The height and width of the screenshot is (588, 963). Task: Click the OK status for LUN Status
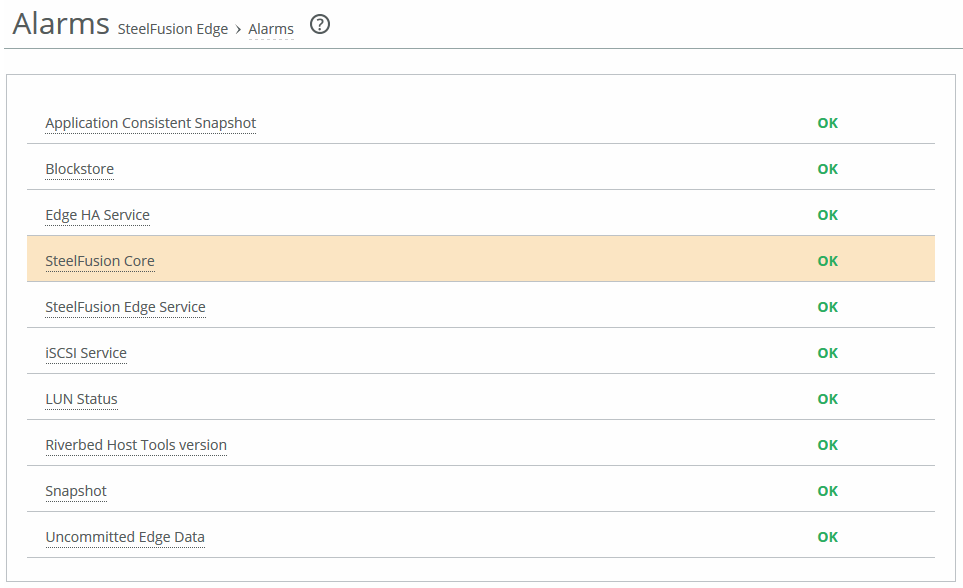point(827,399)
